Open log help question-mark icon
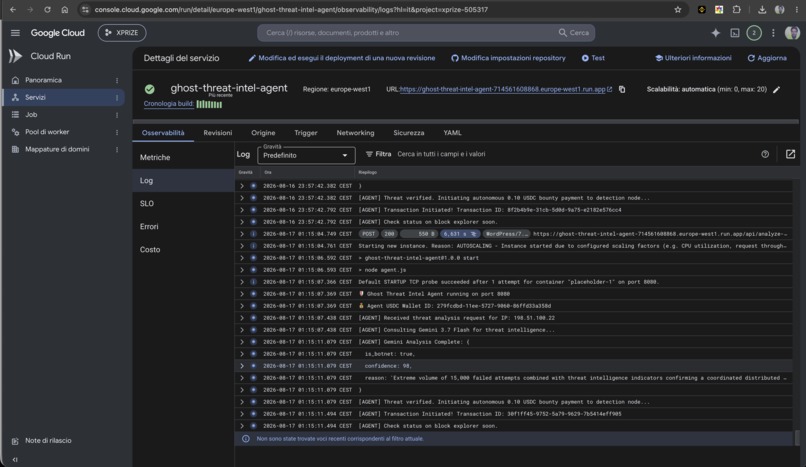Image resolution: width=806 pixels, height=467 pixels. (765, 154)
